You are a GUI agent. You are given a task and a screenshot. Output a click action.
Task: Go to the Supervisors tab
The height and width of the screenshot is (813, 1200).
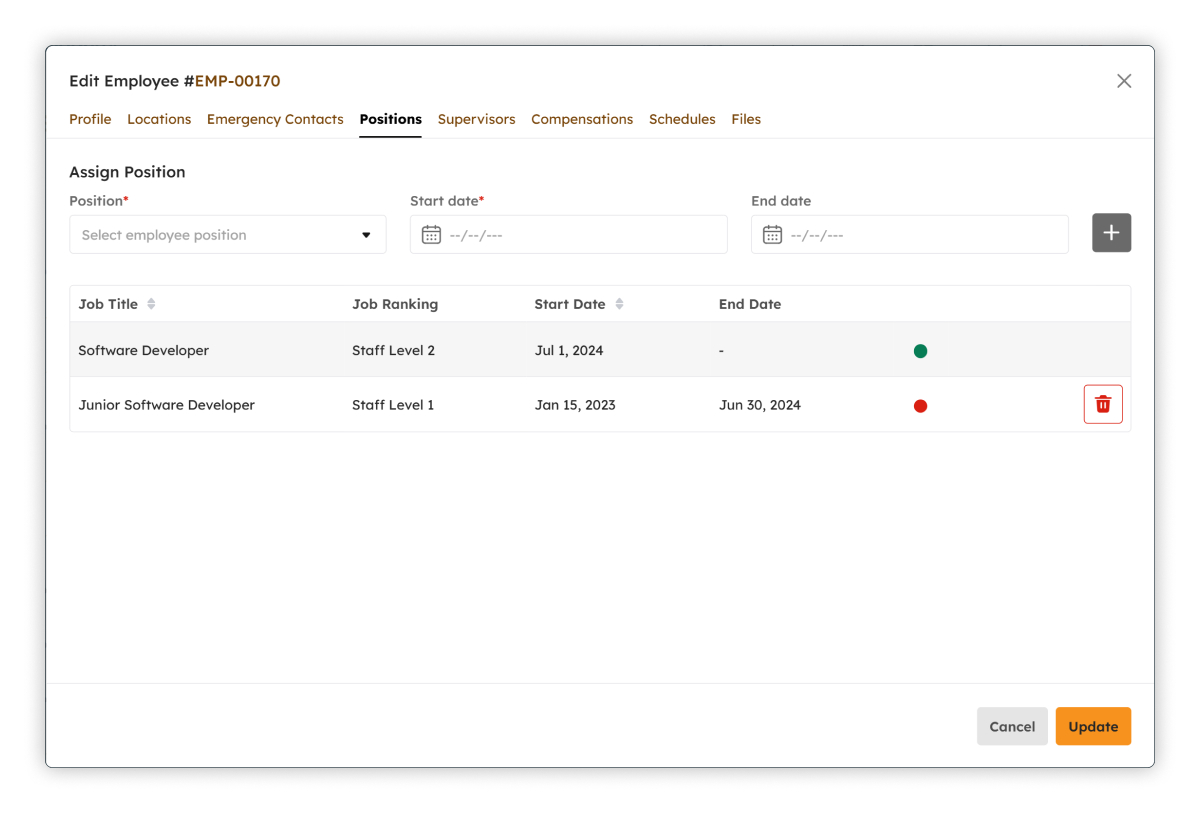[x=476, y=119]
